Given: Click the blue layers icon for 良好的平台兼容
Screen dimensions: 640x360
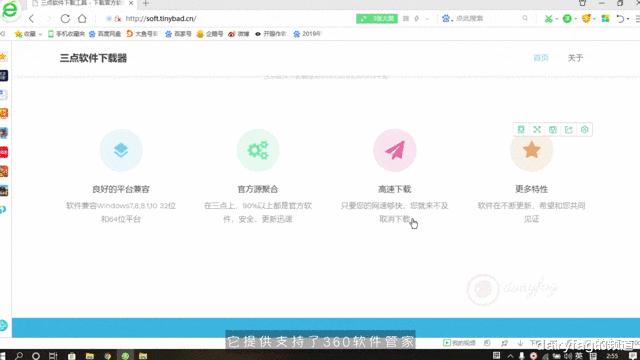Looking at the screenshot, I should point(121,150).
